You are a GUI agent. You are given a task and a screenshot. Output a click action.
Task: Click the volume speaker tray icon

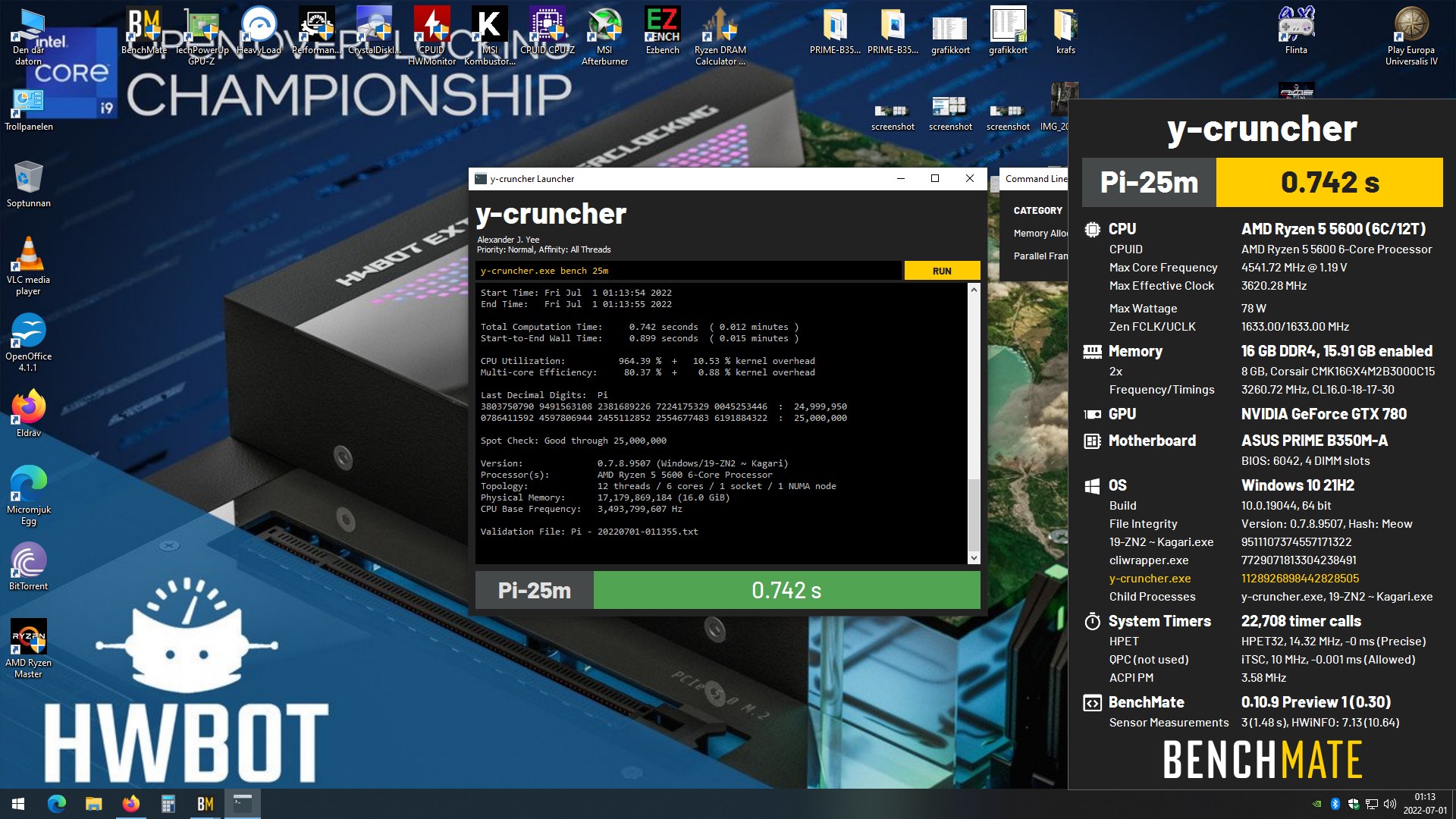point(1390,804)
